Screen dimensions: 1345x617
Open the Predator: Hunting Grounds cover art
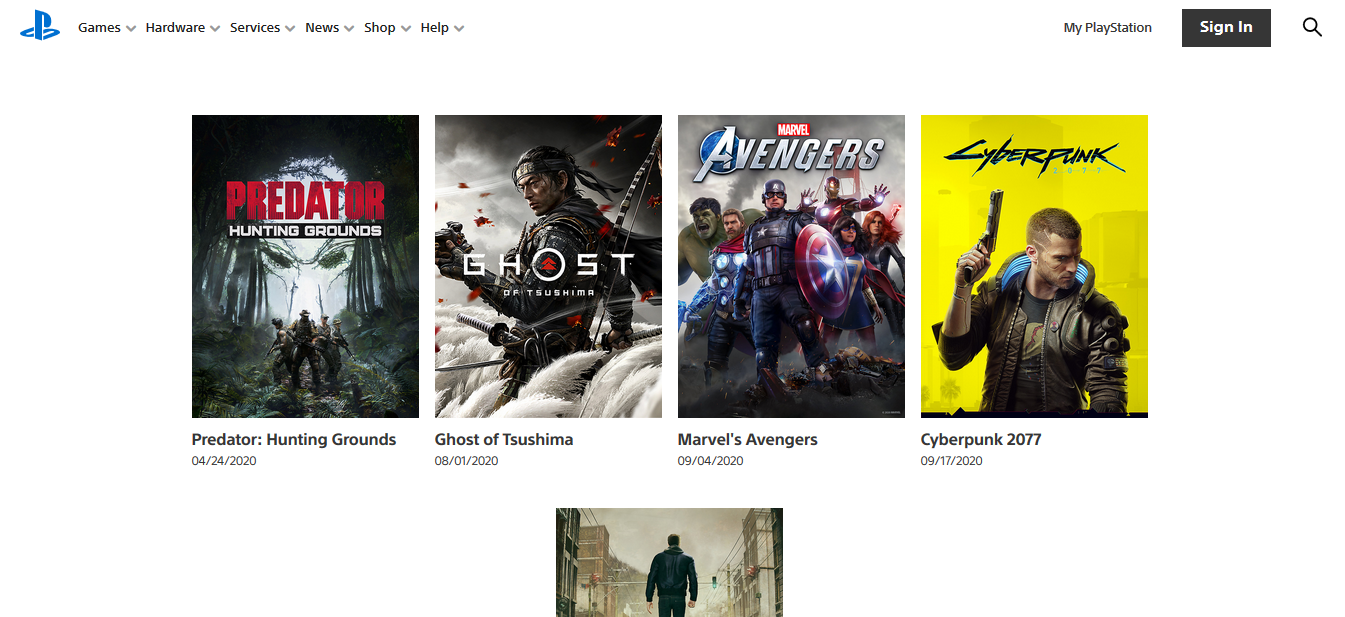click(x=305, y=266)
